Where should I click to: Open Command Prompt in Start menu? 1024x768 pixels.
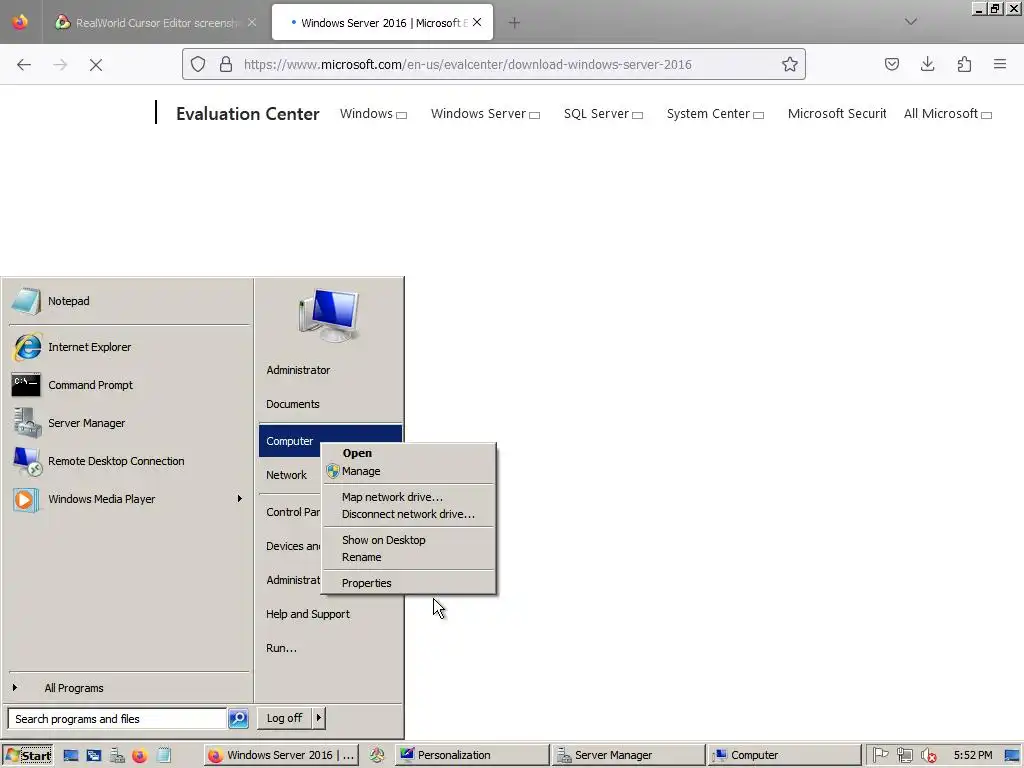coord(129,385)
